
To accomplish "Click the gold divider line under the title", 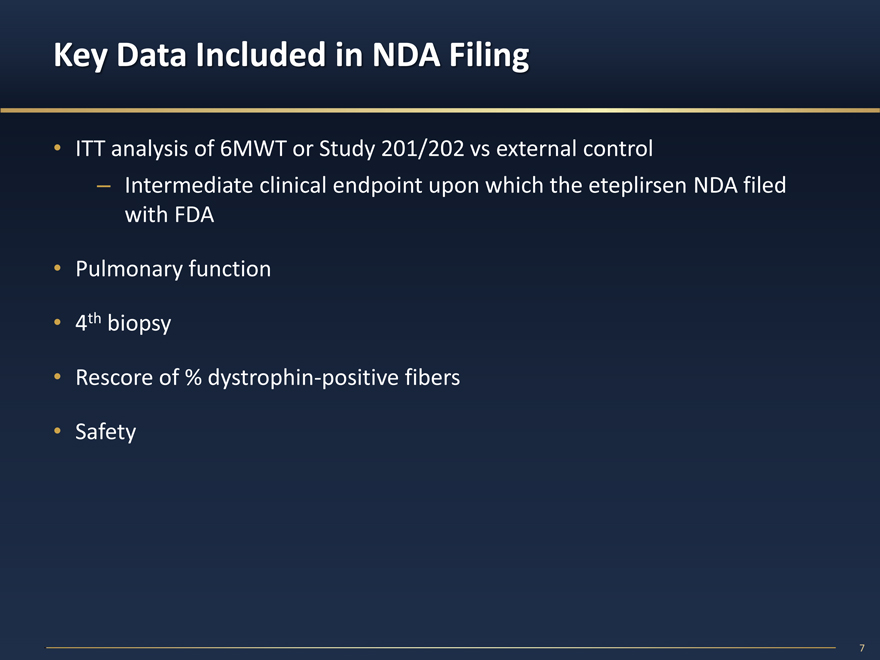I will click(x=440, y=109).
